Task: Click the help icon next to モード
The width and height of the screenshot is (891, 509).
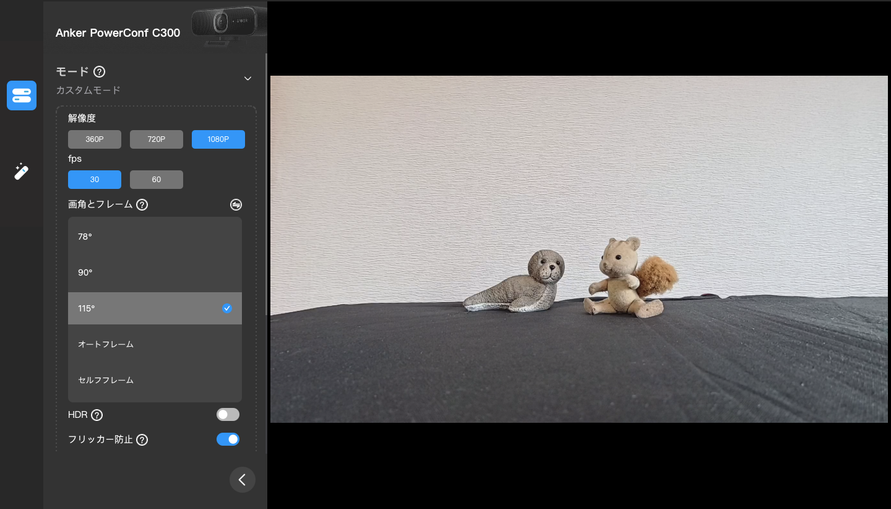Action: tap(99, 72)
